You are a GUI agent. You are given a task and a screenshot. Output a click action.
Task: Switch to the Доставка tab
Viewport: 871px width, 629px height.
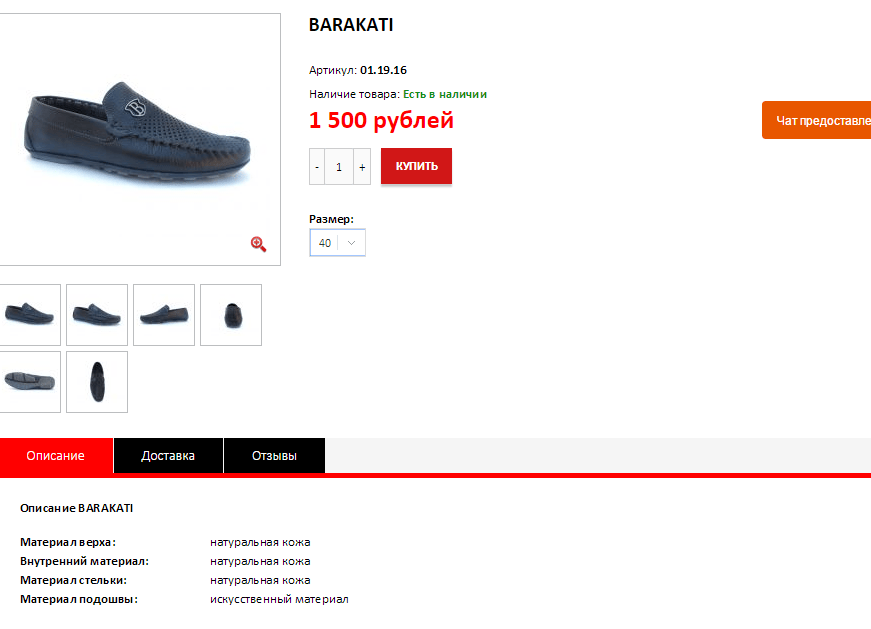(168, 456)
